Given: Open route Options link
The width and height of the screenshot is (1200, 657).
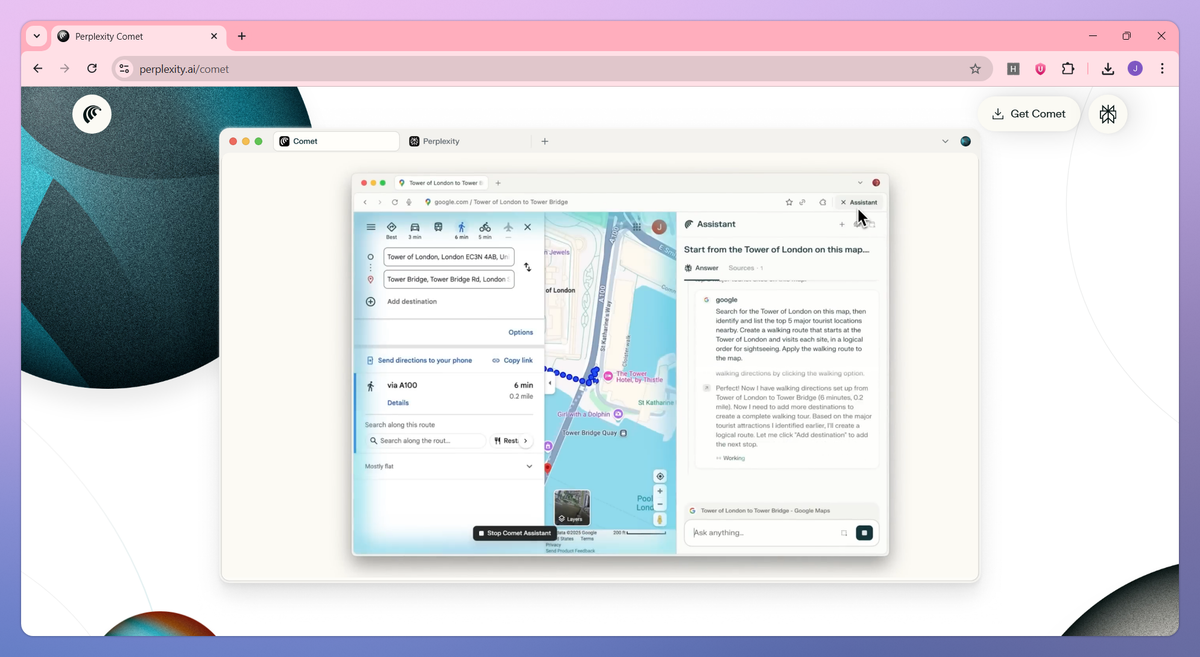Looking at the screenshot, I should click(520, 332).
